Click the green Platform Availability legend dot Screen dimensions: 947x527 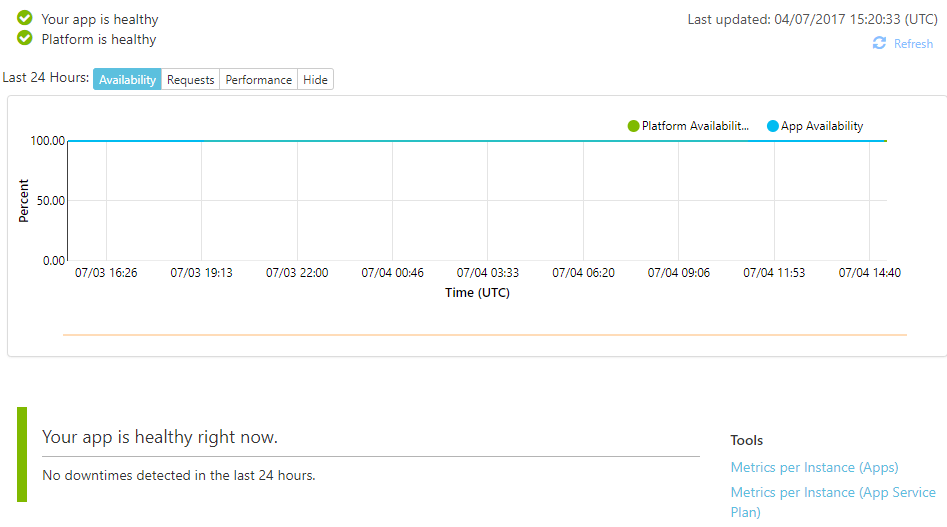click(633, 126)
